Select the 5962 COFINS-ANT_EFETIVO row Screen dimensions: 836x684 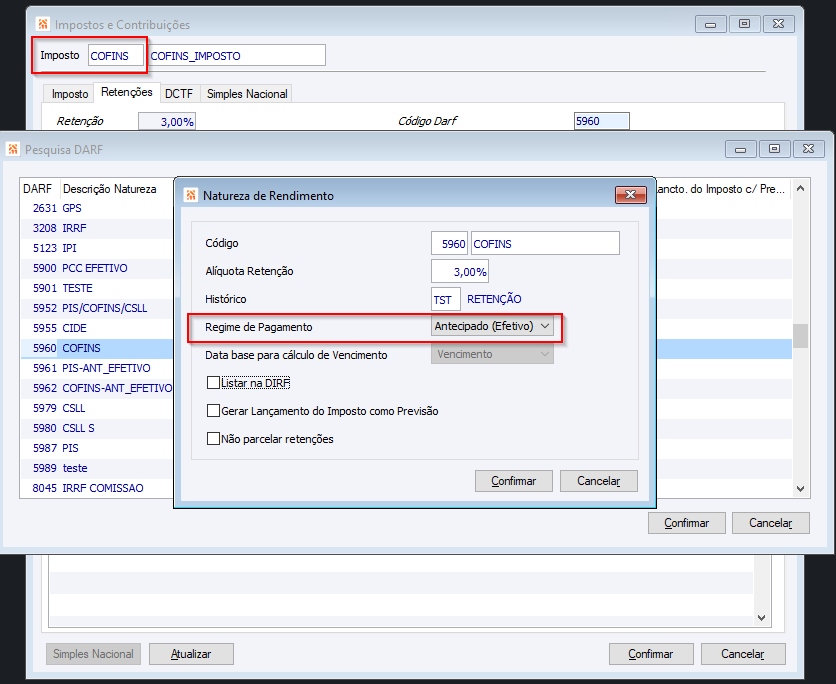[x=97, y=388]
